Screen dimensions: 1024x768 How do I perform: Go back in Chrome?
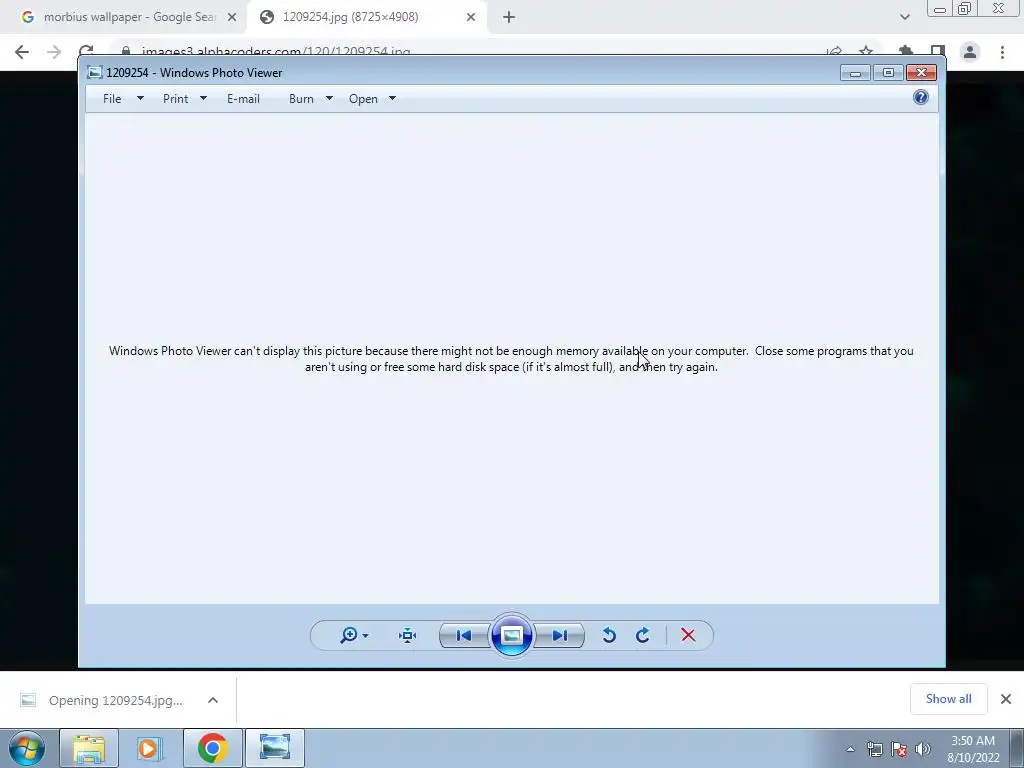22,52
